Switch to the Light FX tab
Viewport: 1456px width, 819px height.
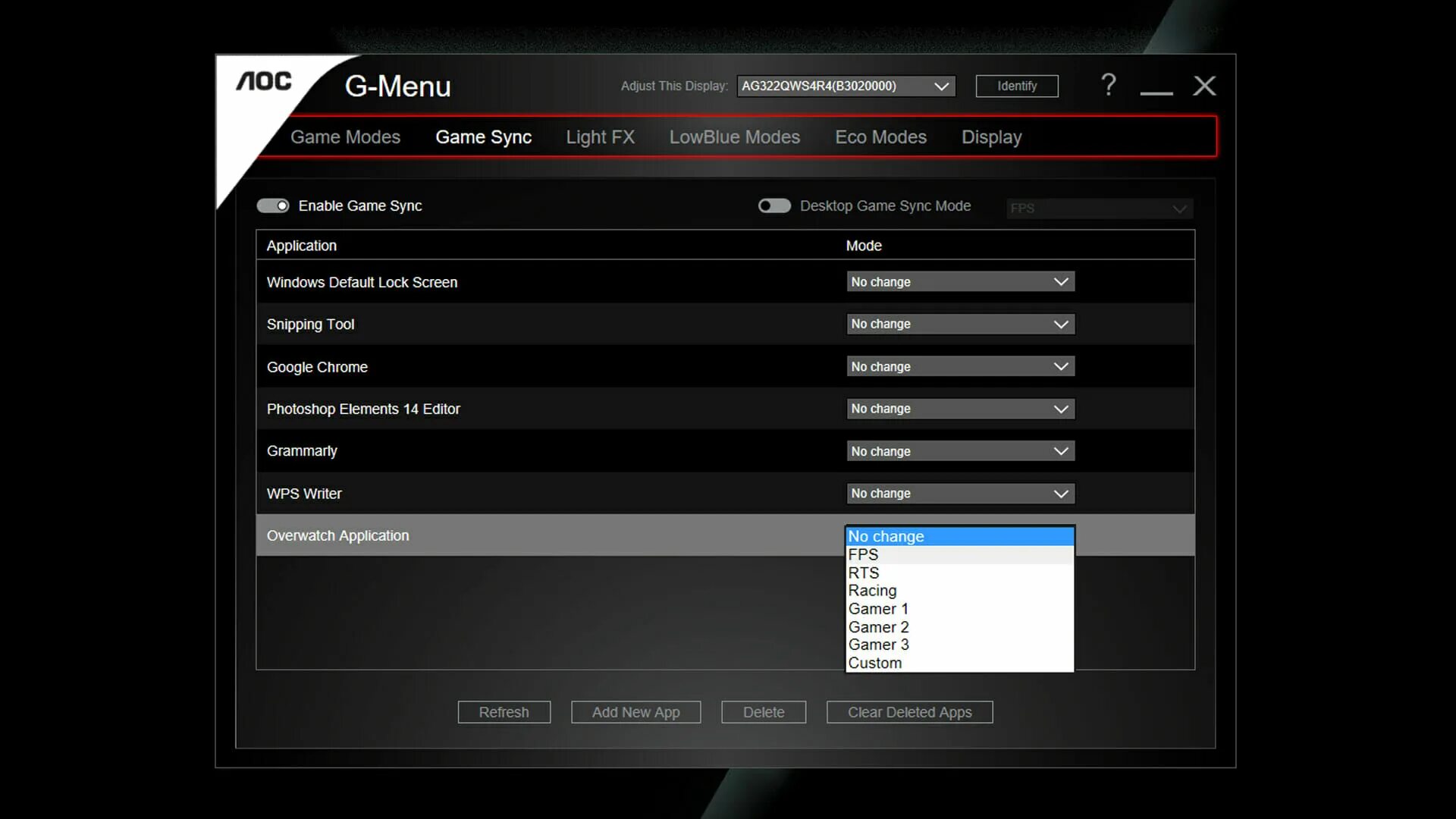(600, 137)
